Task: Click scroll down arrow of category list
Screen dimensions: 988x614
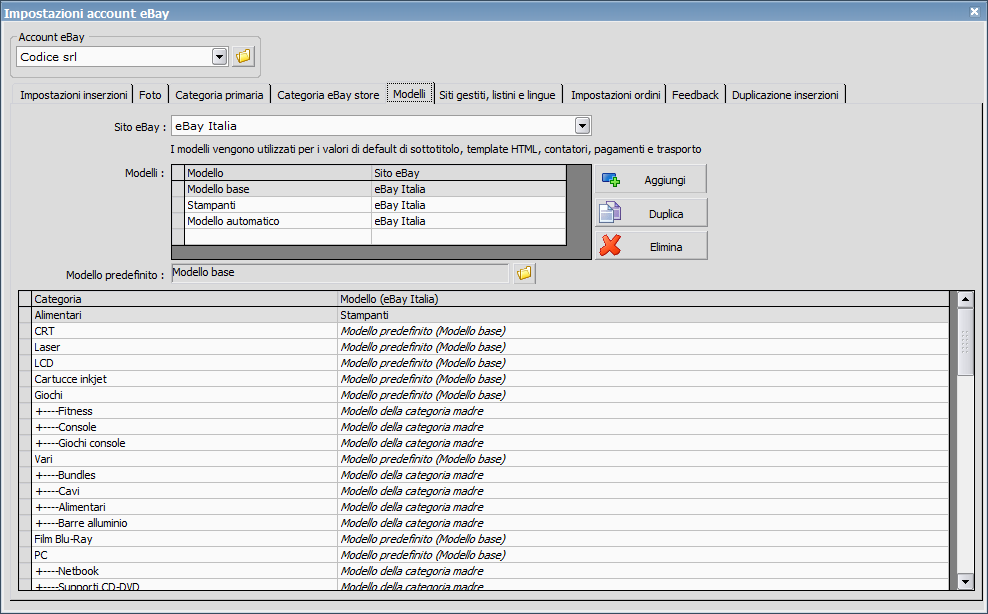Action: [x=965, y=581]
